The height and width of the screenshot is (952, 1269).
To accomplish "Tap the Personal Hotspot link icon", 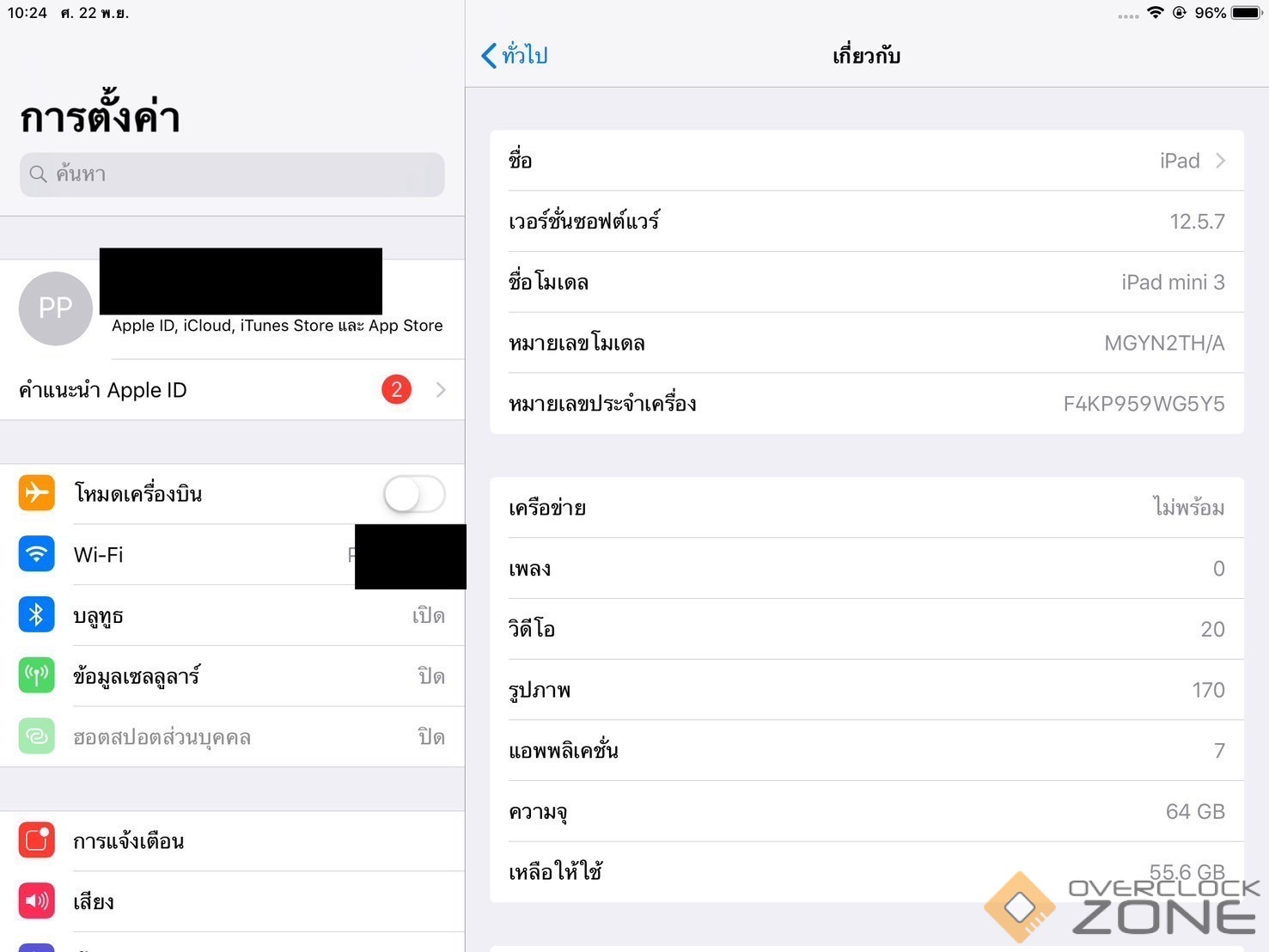I will 37,736.
